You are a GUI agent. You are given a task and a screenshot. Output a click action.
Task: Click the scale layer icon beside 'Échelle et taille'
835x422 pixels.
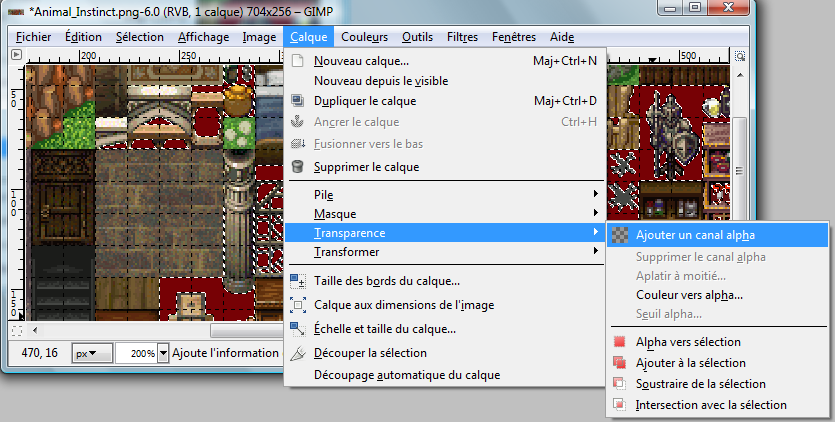[297, 328]
